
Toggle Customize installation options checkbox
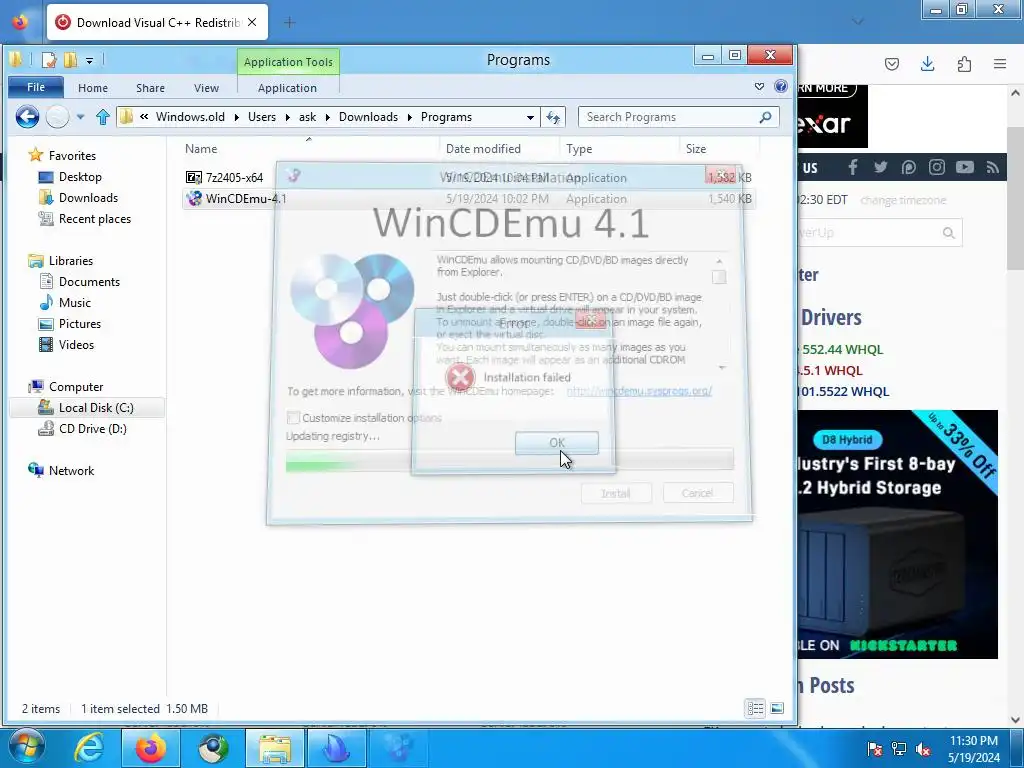click(x=293, y=418)
